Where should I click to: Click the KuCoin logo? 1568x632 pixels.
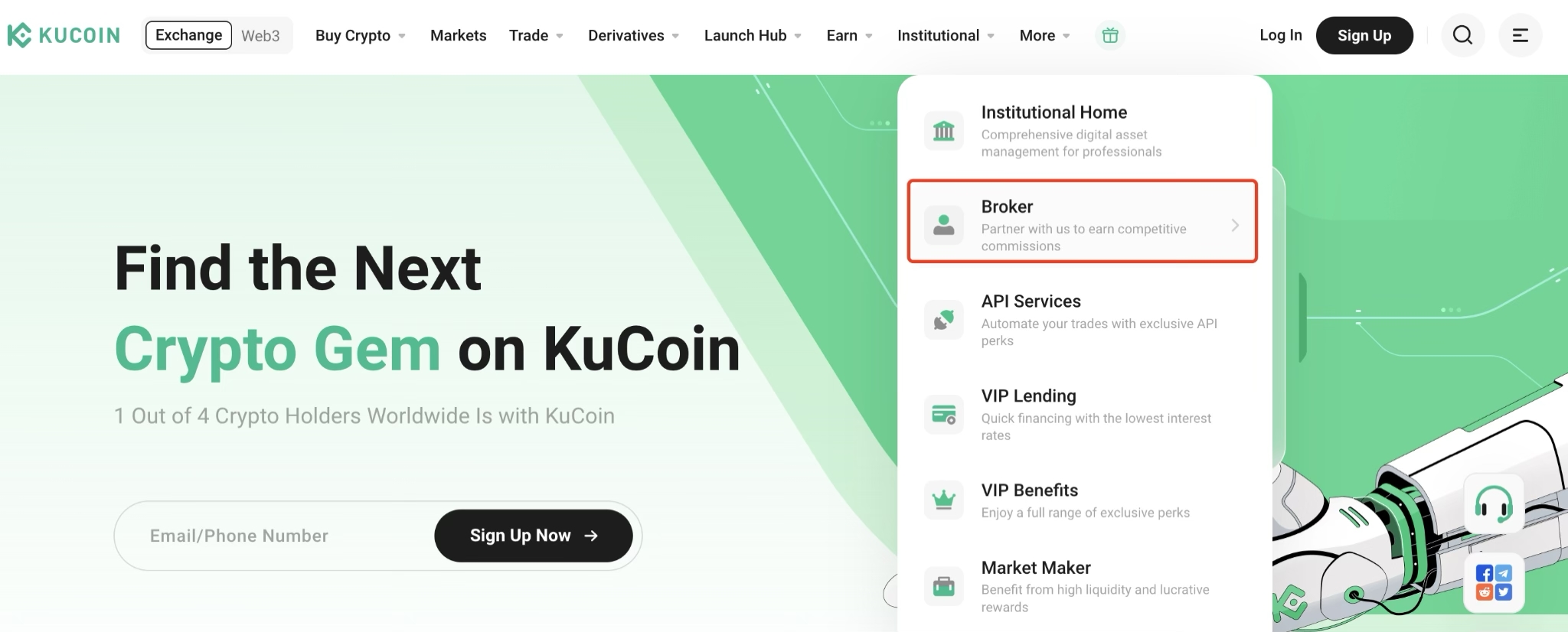64,35
